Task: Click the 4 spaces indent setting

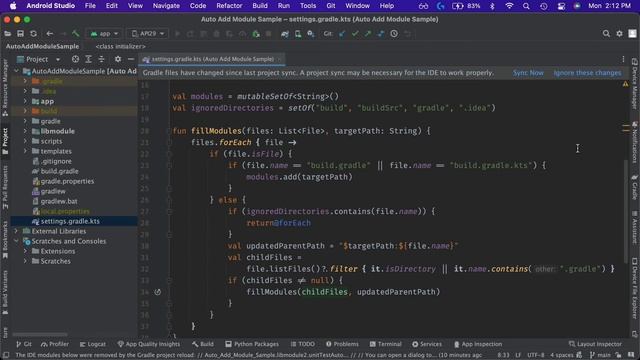Action: pyautogui.click(x=562, y=355)
